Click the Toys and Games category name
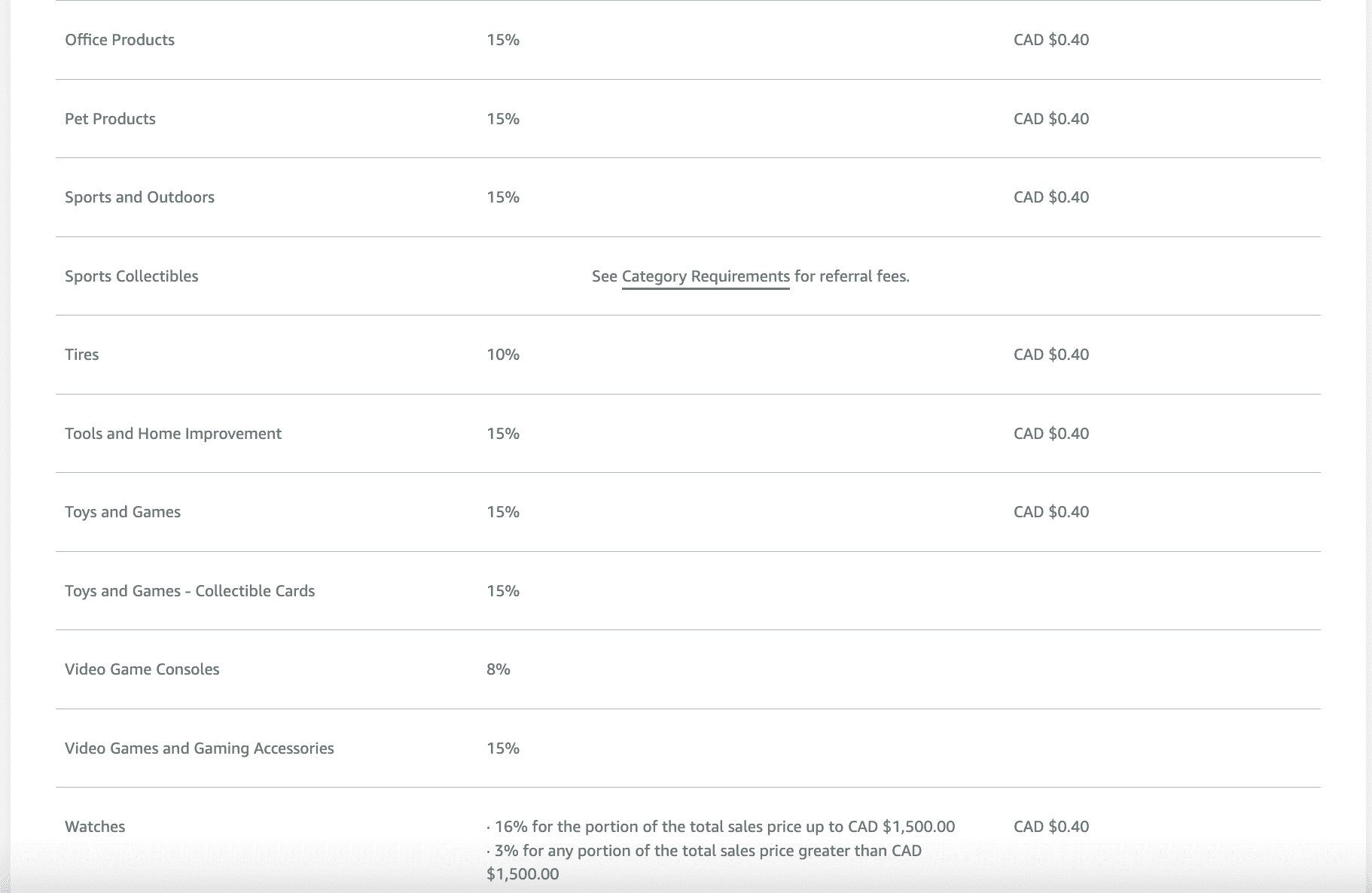The height and width of the screenshot is (893, 1372). point(123,512)
